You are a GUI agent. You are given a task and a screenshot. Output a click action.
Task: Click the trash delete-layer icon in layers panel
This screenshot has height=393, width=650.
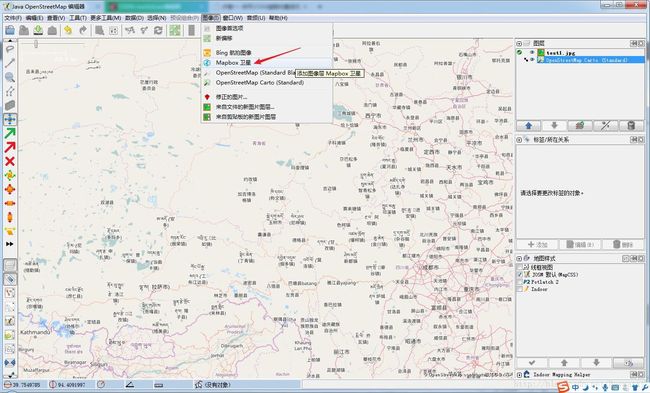[631, 126]
